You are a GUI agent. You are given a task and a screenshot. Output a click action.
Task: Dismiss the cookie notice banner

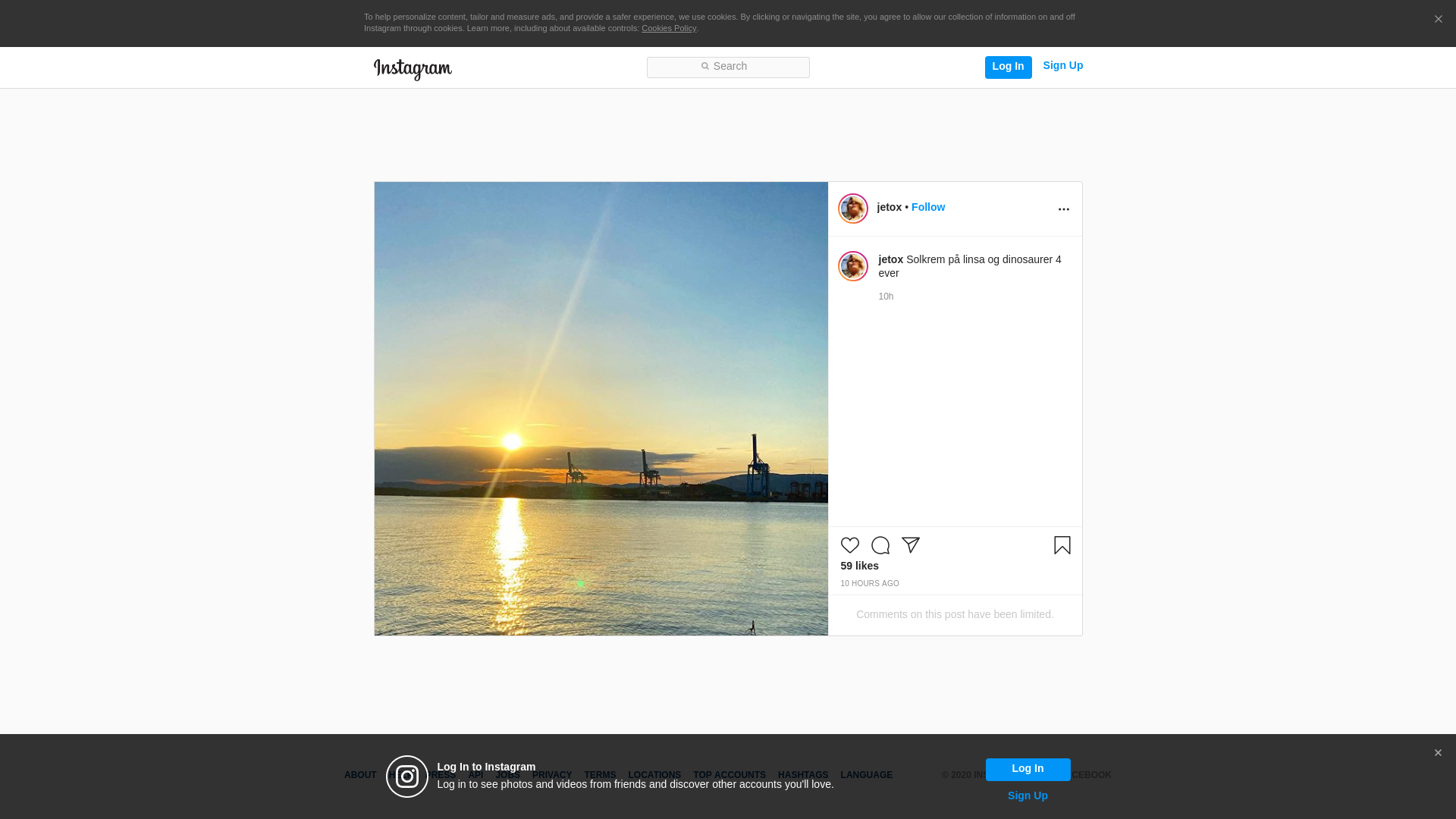click(1438, 19)
